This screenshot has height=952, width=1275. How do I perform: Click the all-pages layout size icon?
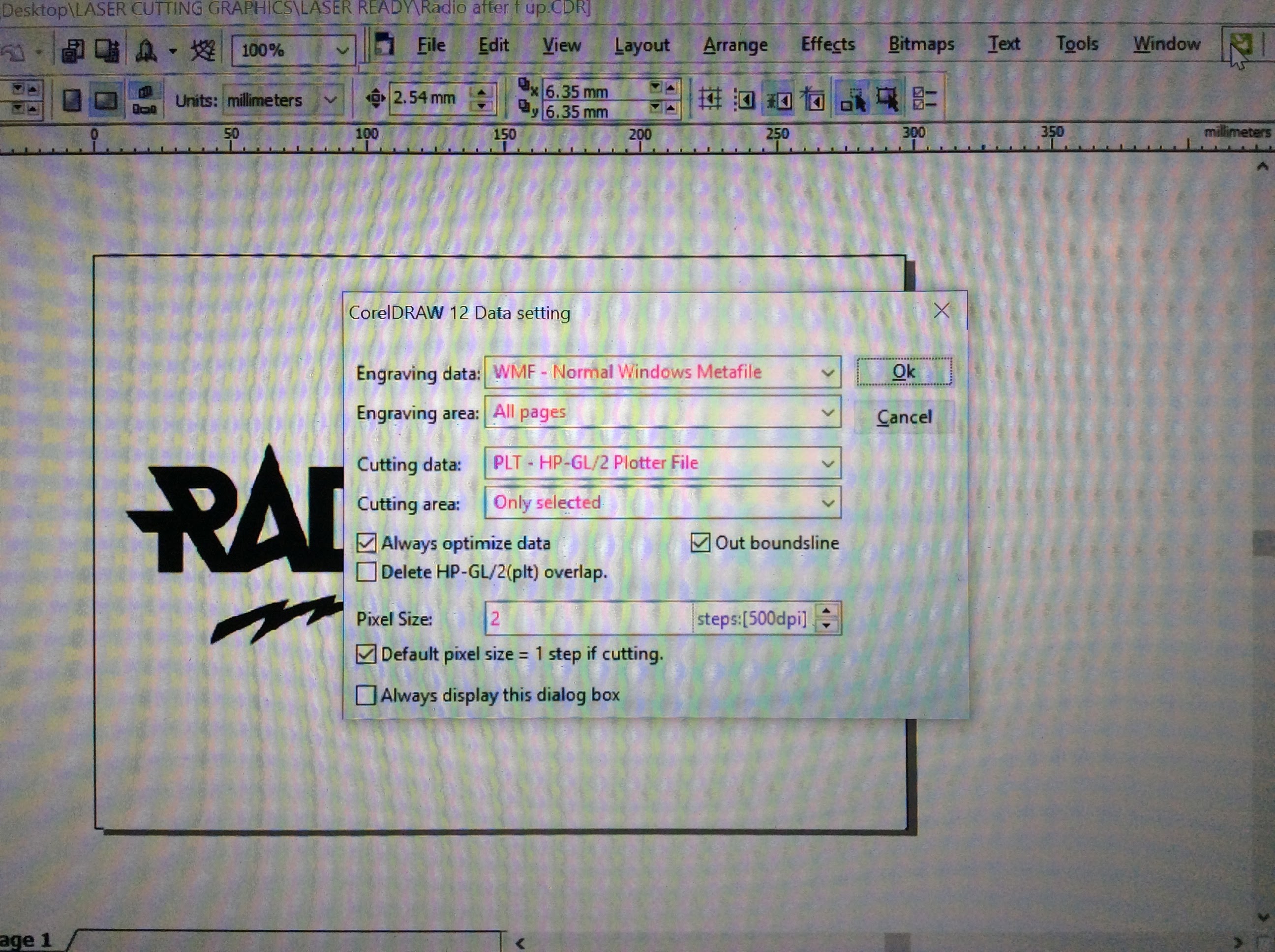(144, 100)
